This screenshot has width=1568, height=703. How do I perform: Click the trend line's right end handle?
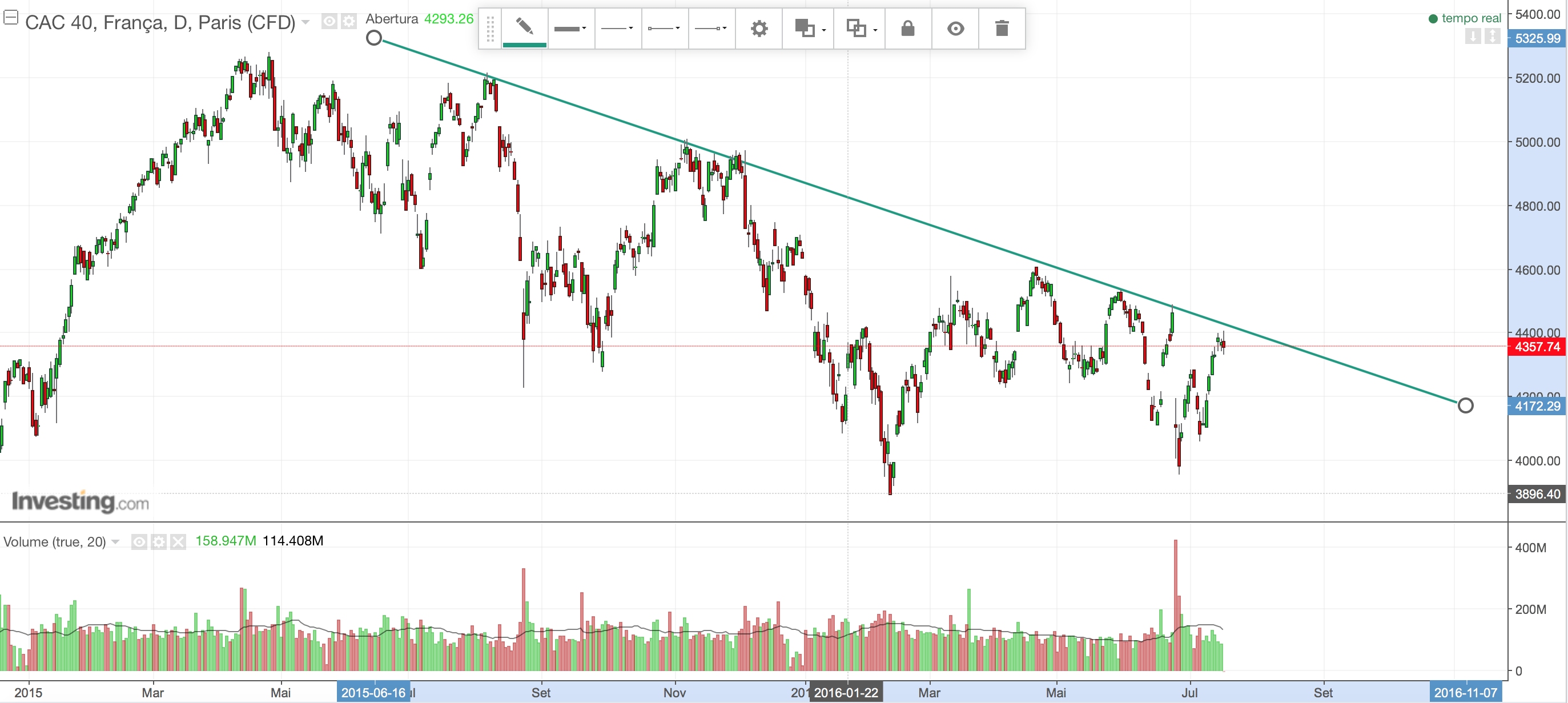pos(1465,405)
